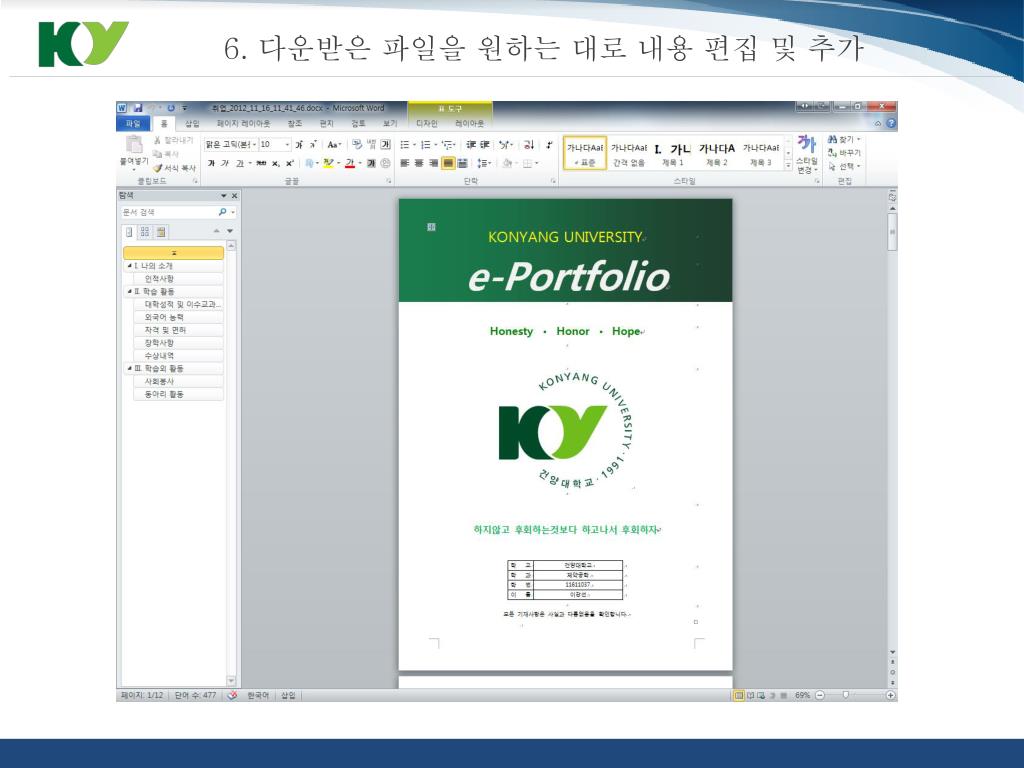Toggle align left paragraph
This screenshot has width=1024, height=768.
click(x=405, y=163)
